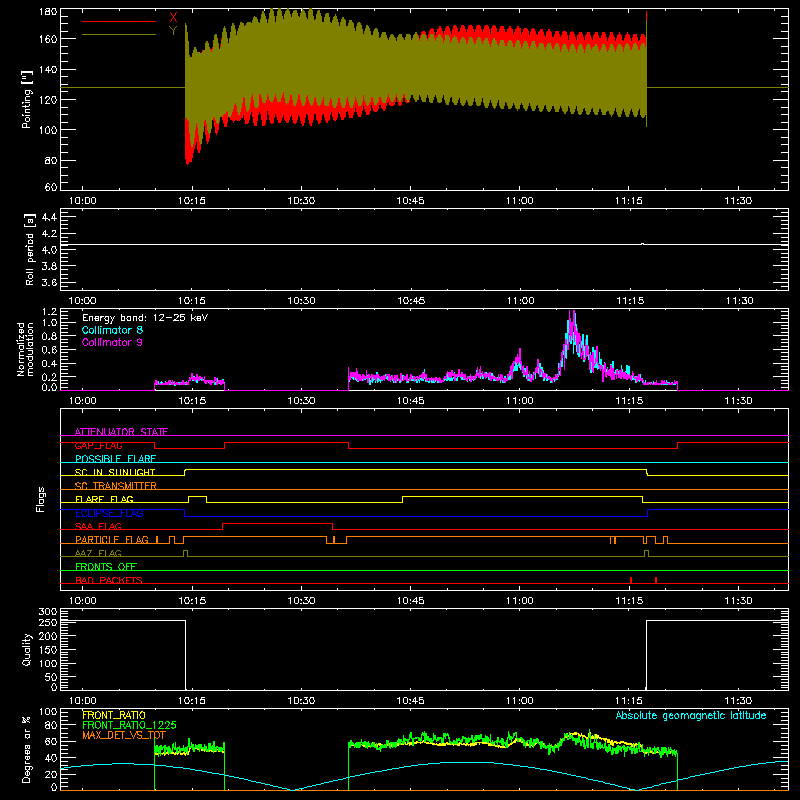The width and height of the screenshot is (800, 800).
Task: Click the Energy band: 12-25 keV label
Action: (x=145, y=318)
